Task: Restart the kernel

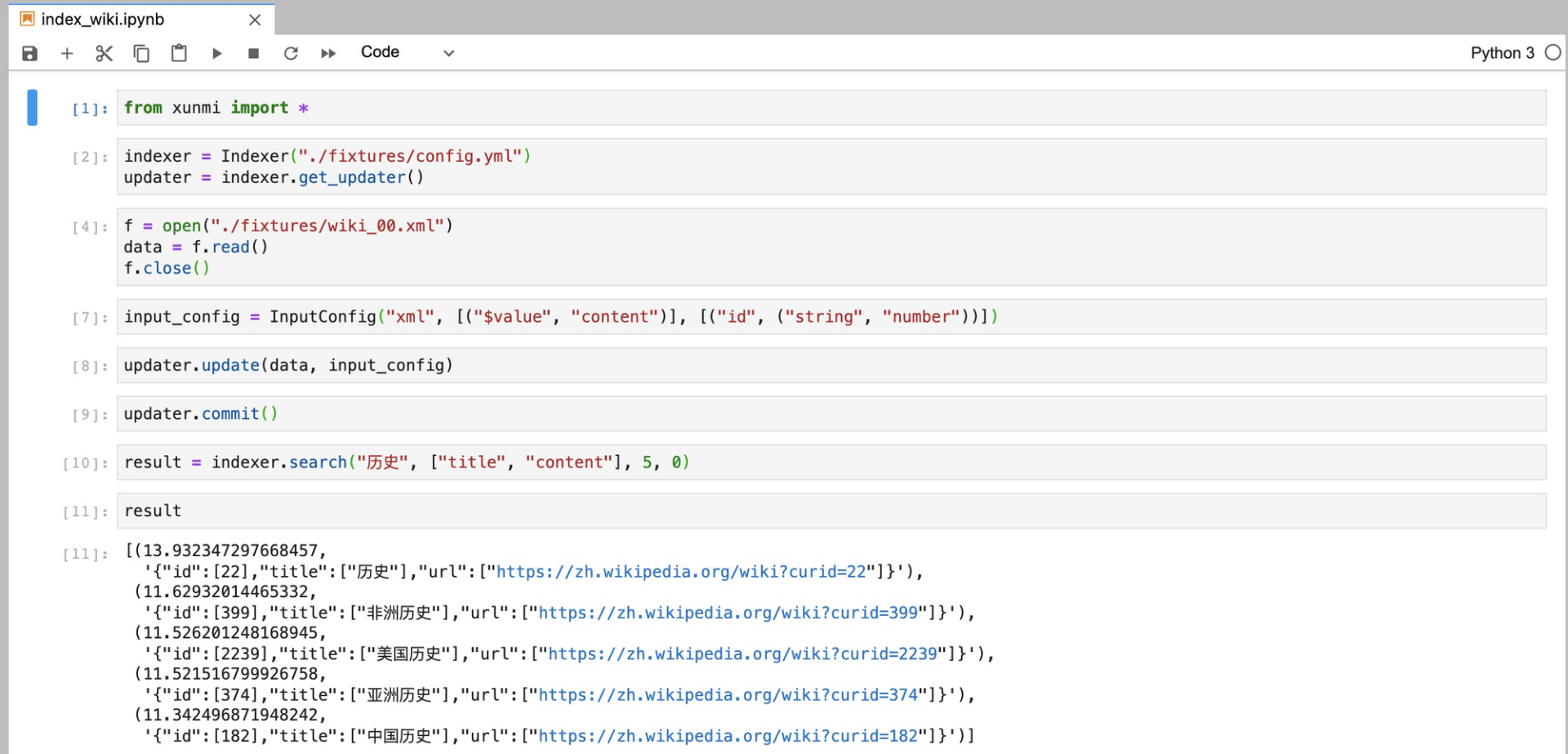Action: [291, 53]
